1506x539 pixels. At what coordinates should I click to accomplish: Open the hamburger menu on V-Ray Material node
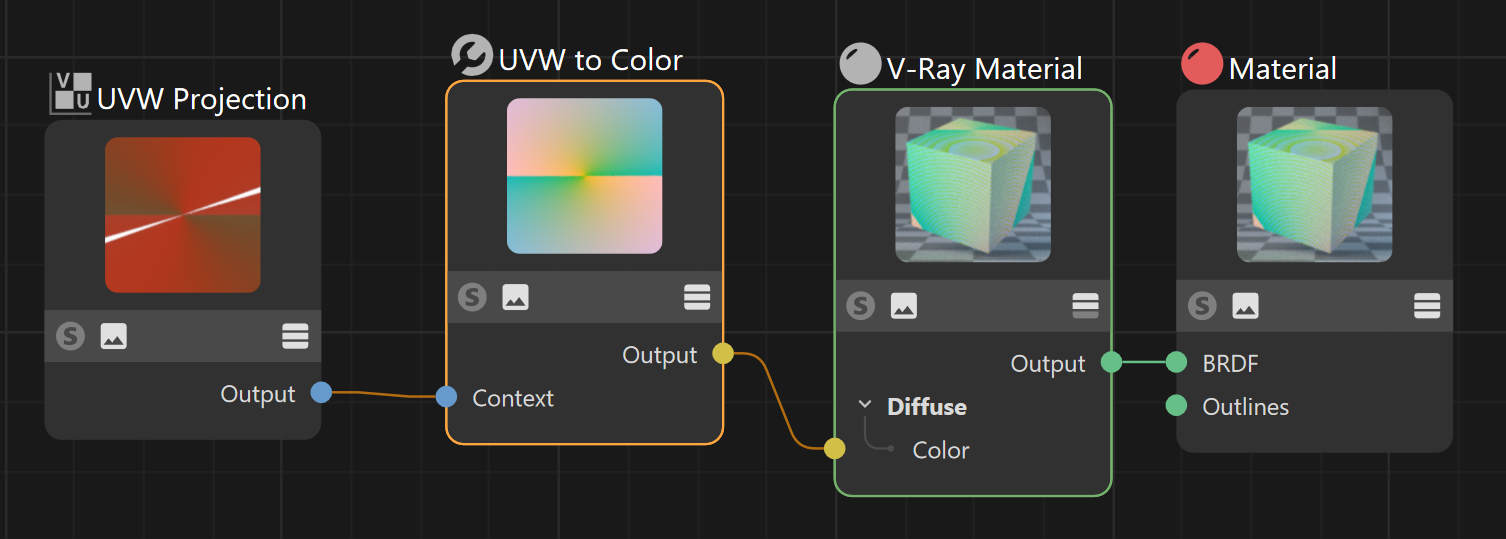point(1085,306)
